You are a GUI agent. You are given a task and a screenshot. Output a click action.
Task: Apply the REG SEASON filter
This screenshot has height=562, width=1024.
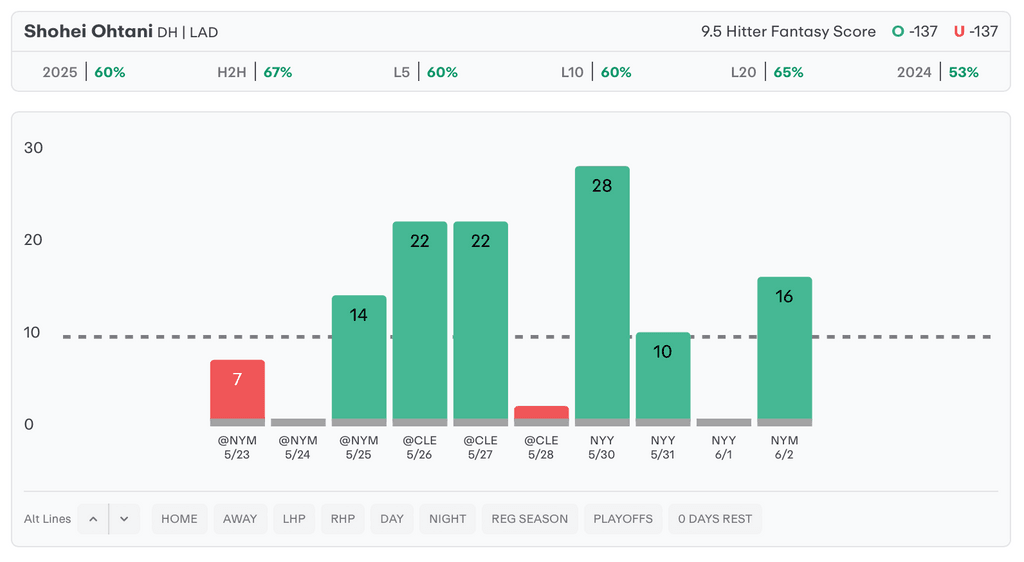click(529, 519)
